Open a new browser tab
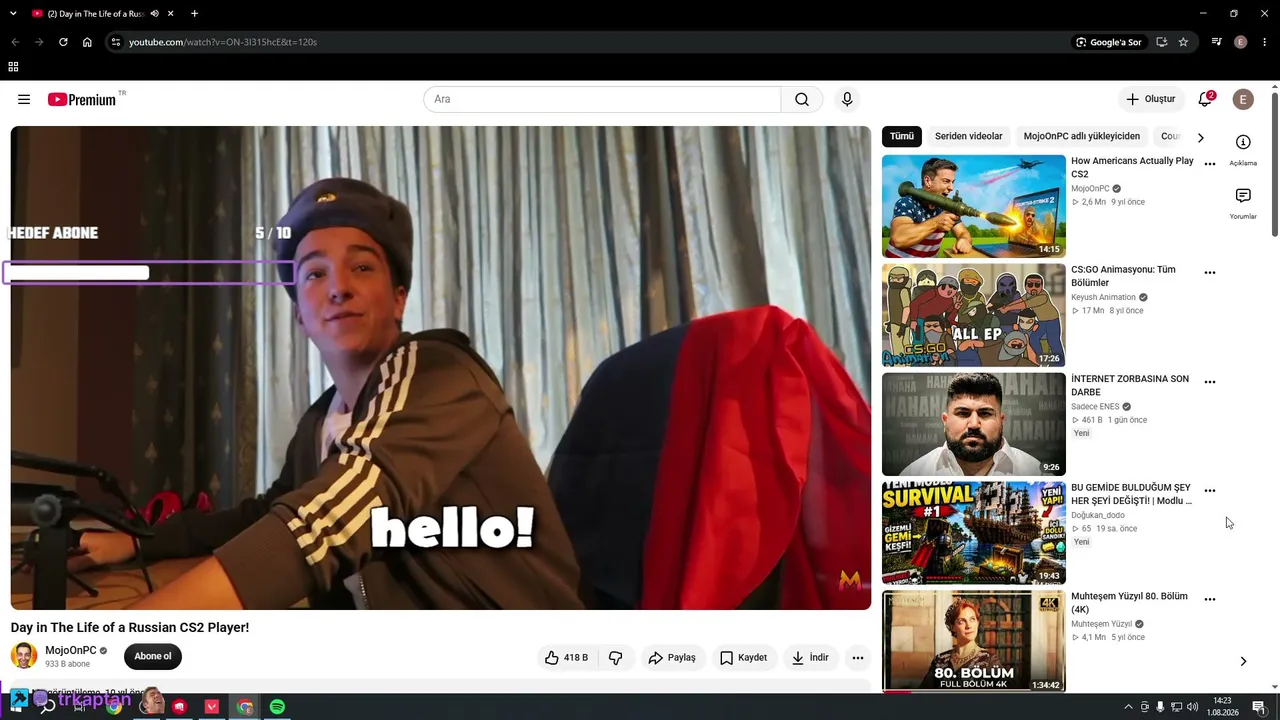 tap(194, 14)
